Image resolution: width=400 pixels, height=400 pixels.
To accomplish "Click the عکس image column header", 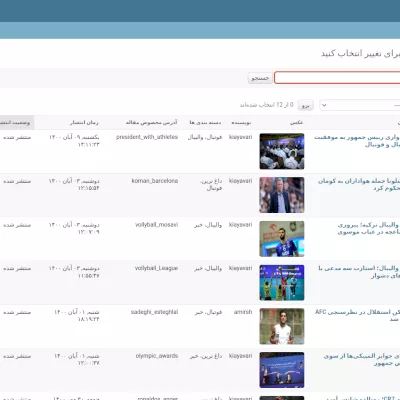I will point(296,123).
